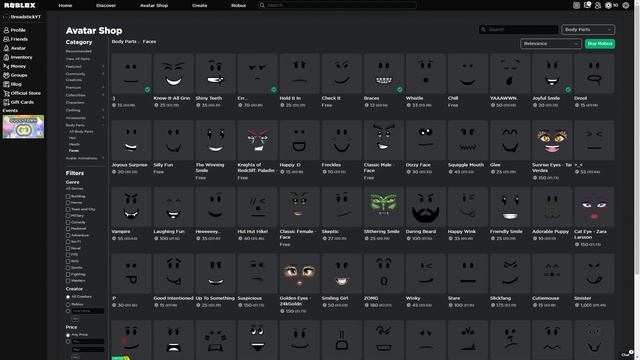
Task: Open the Gift Cards sidebar icon
Action: [x=6, y=102]
